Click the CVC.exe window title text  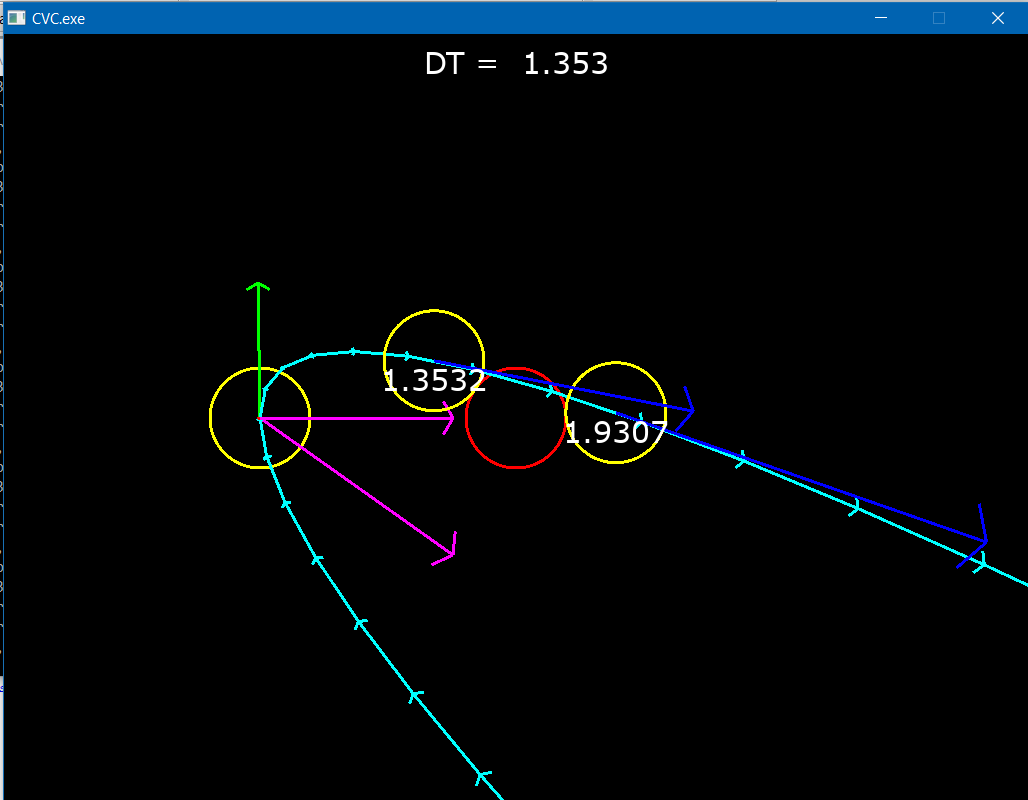(58, 19)
